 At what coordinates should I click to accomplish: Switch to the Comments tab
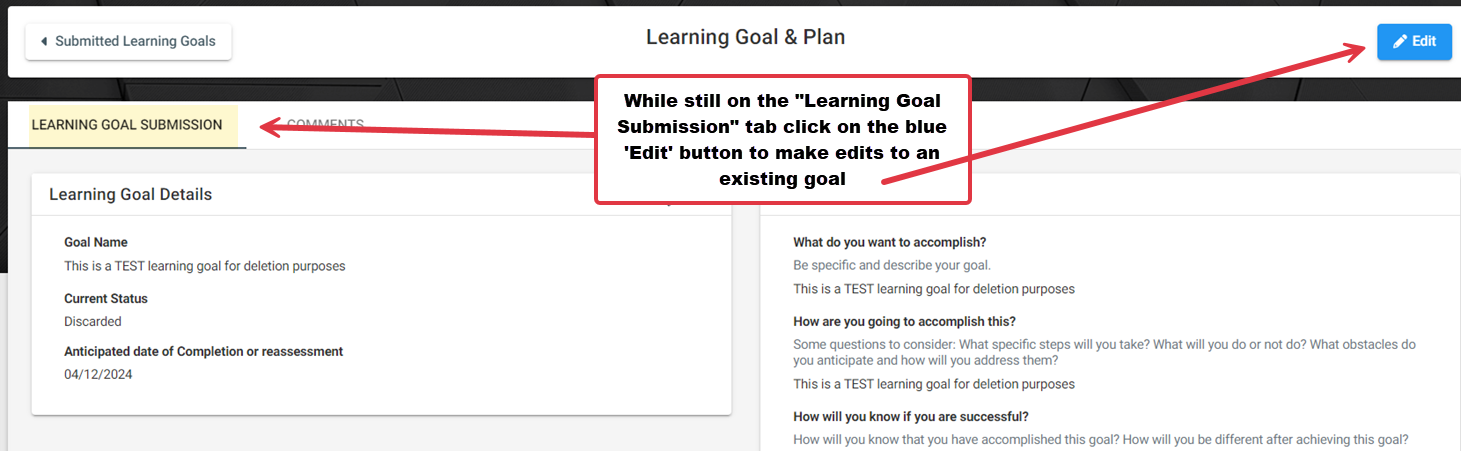325,125
